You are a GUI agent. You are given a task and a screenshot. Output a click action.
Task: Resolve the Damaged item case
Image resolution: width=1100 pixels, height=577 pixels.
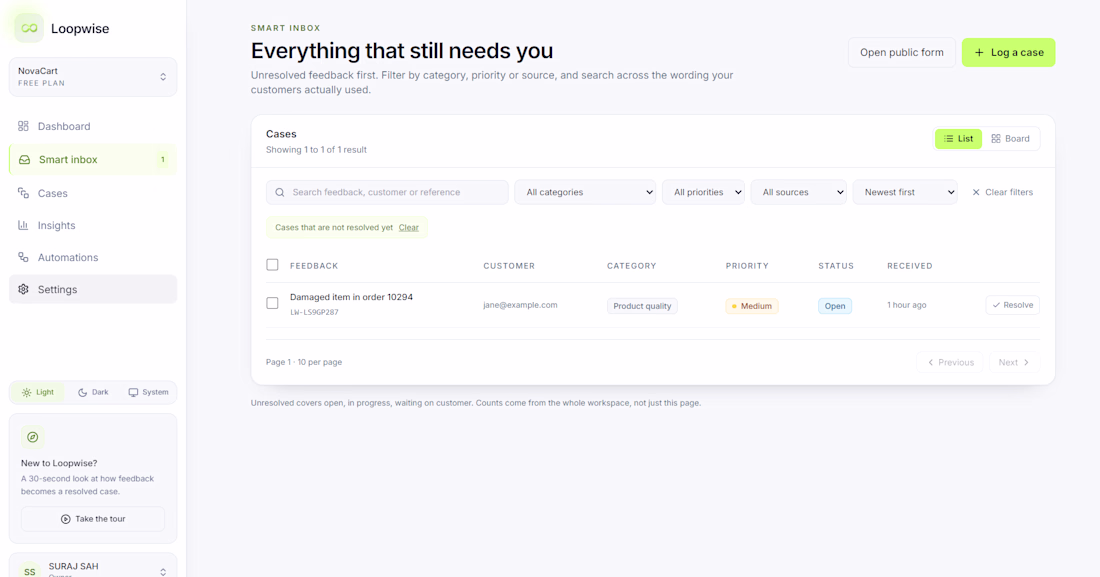point(1012,305)
